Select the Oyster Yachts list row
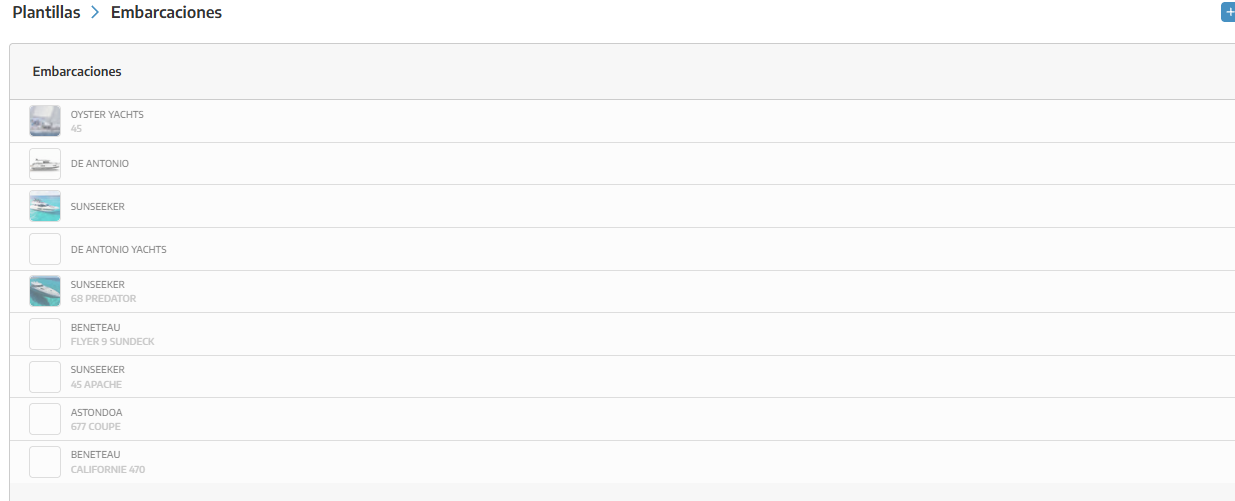This screenshot has width=1235, height=501. [622, 121]
